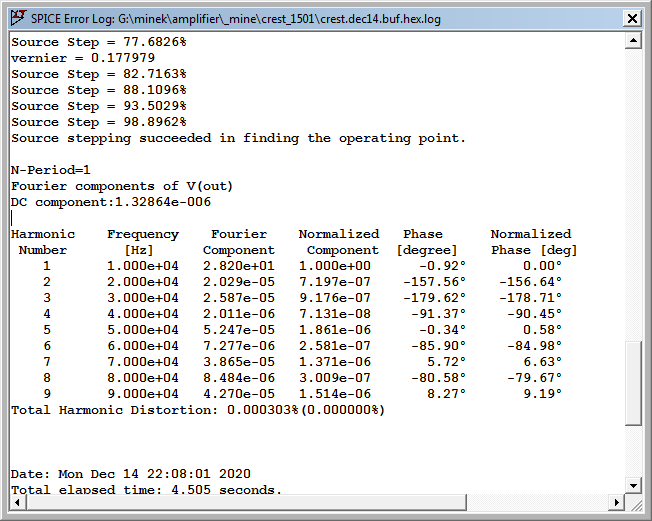Click the 'Harmonic Number' column header
The height and width of the screenshot is (521, 652).
click(43, 242)
